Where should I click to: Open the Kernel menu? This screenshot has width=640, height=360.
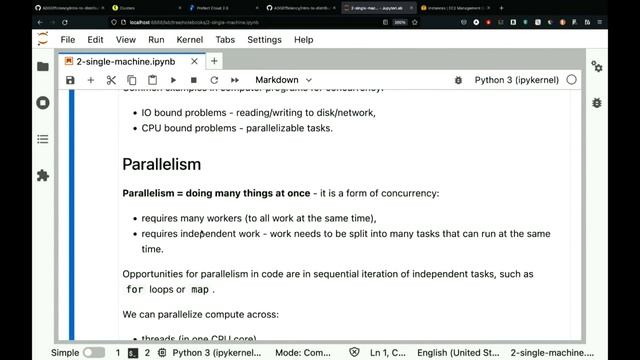pyautogui.click(x=190, y=40)
